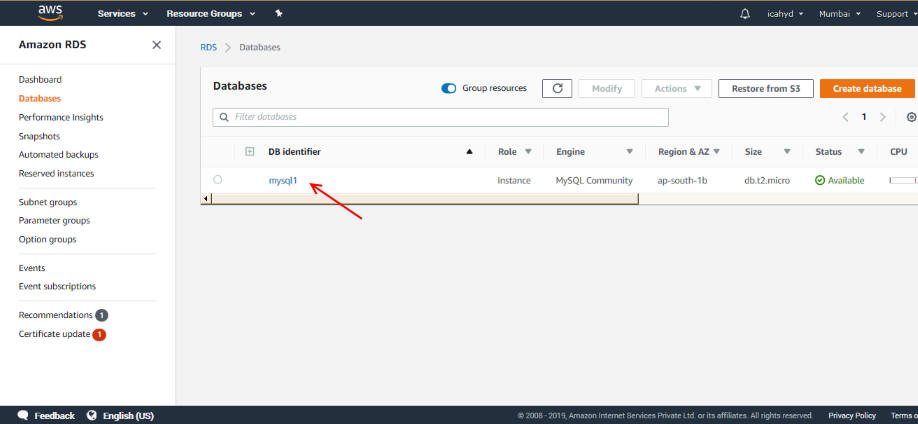Click the Feedback speech bubble icon
Screen dimensions: 918x424
click(23, 415)
